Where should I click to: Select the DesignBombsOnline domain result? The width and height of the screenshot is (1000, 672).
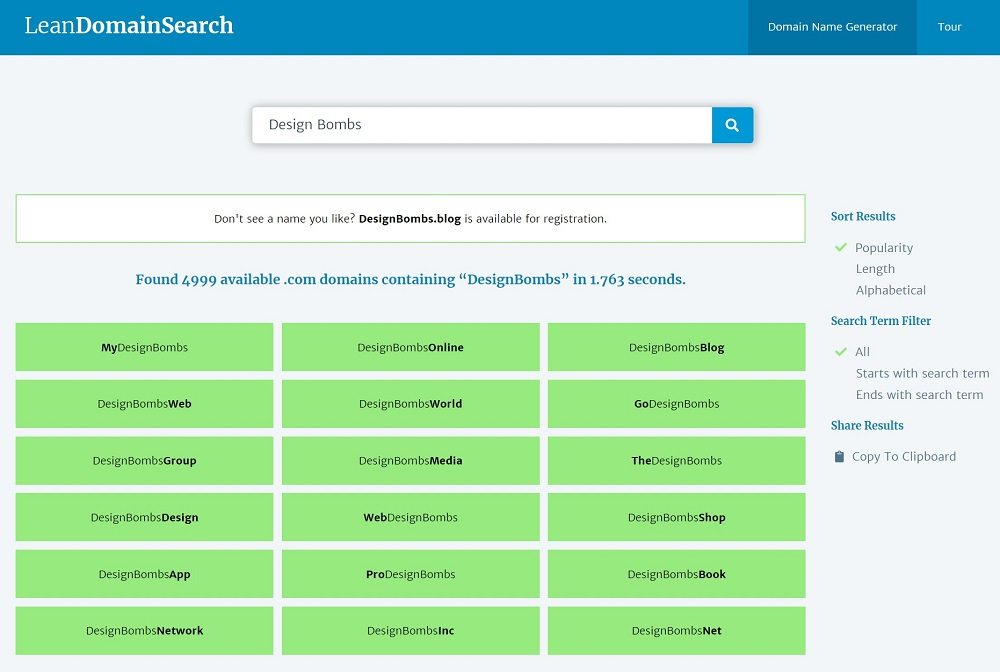pyautogui.click(x=410, y=348)
